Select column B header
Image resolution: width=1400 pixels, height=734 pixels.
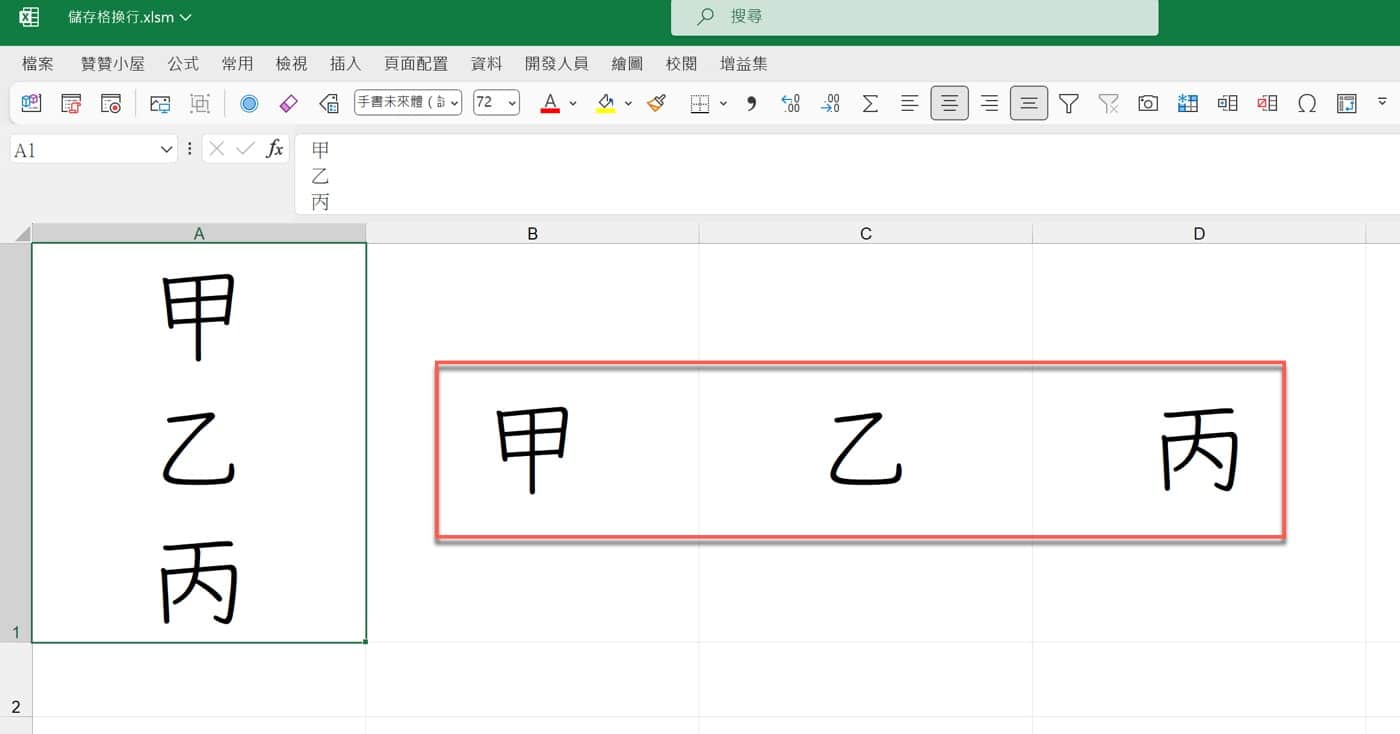[532, 233]
